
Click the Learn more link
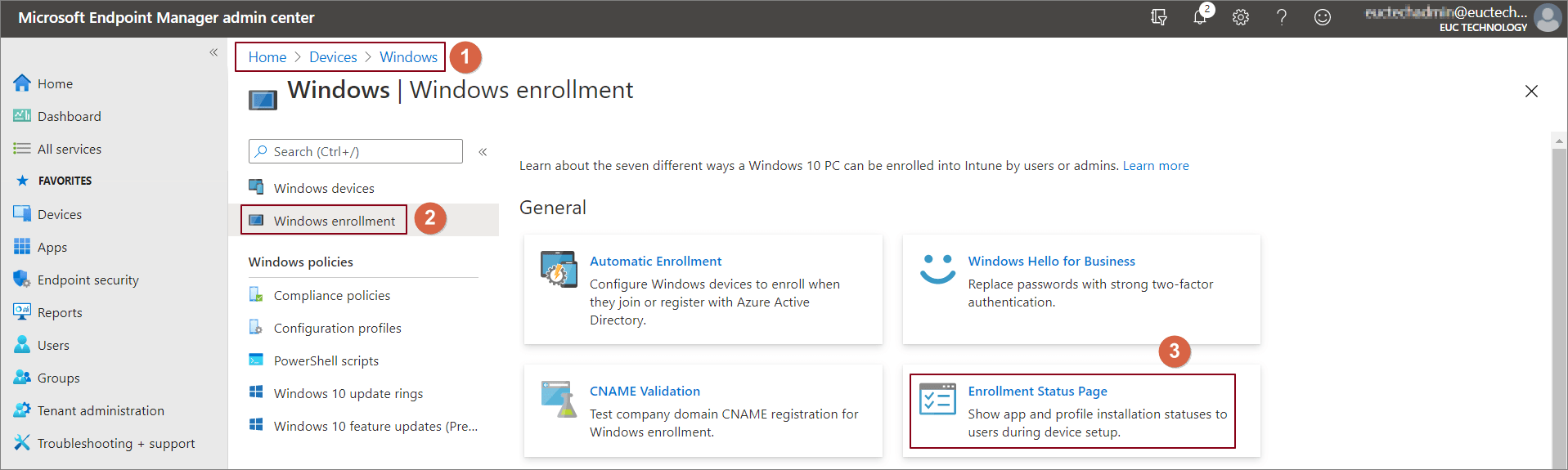(1156, 165)
